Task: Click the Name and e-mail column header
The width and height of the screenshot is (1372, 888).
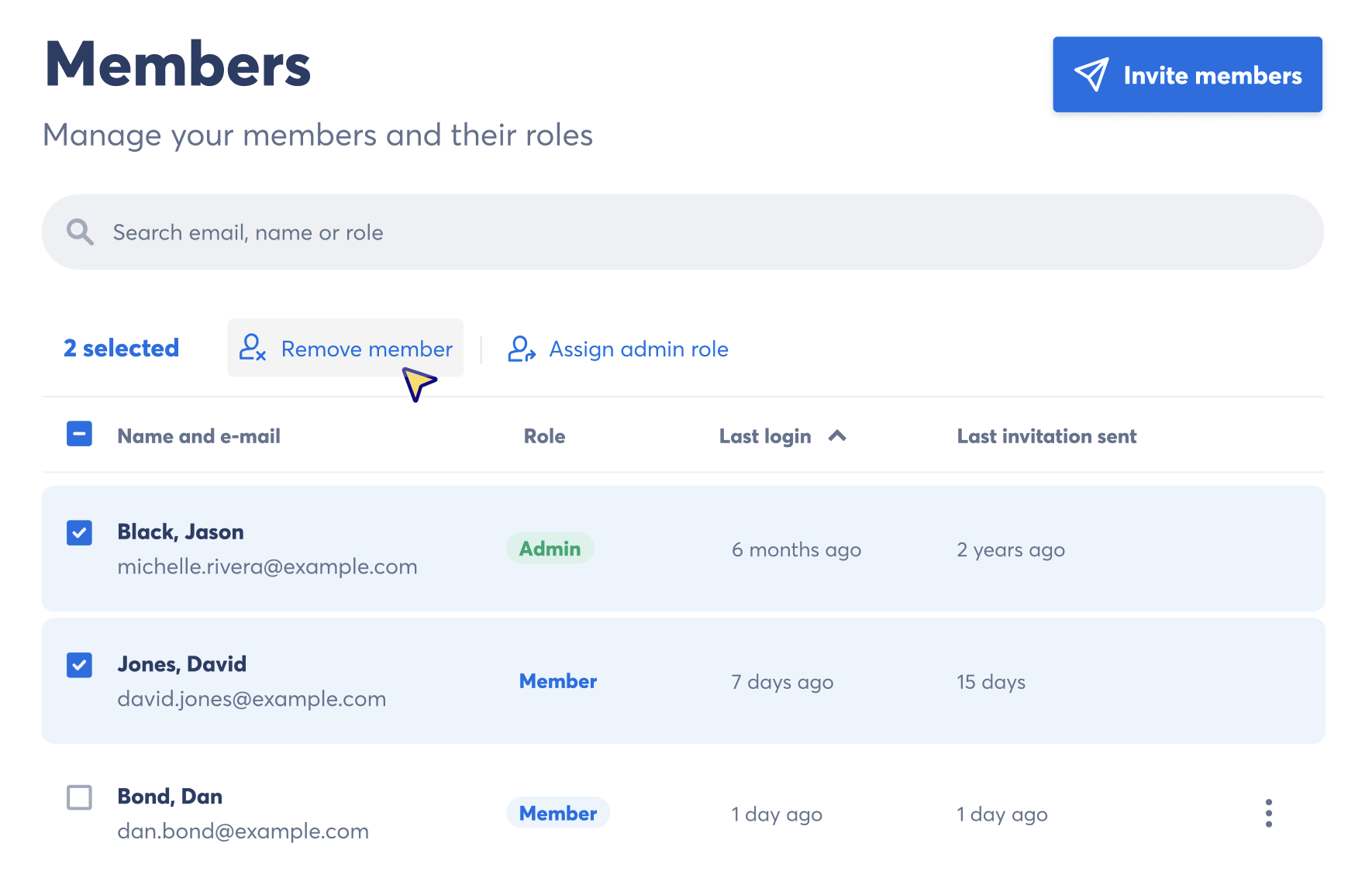Action: pyautogui.click(x=198, y=435)
